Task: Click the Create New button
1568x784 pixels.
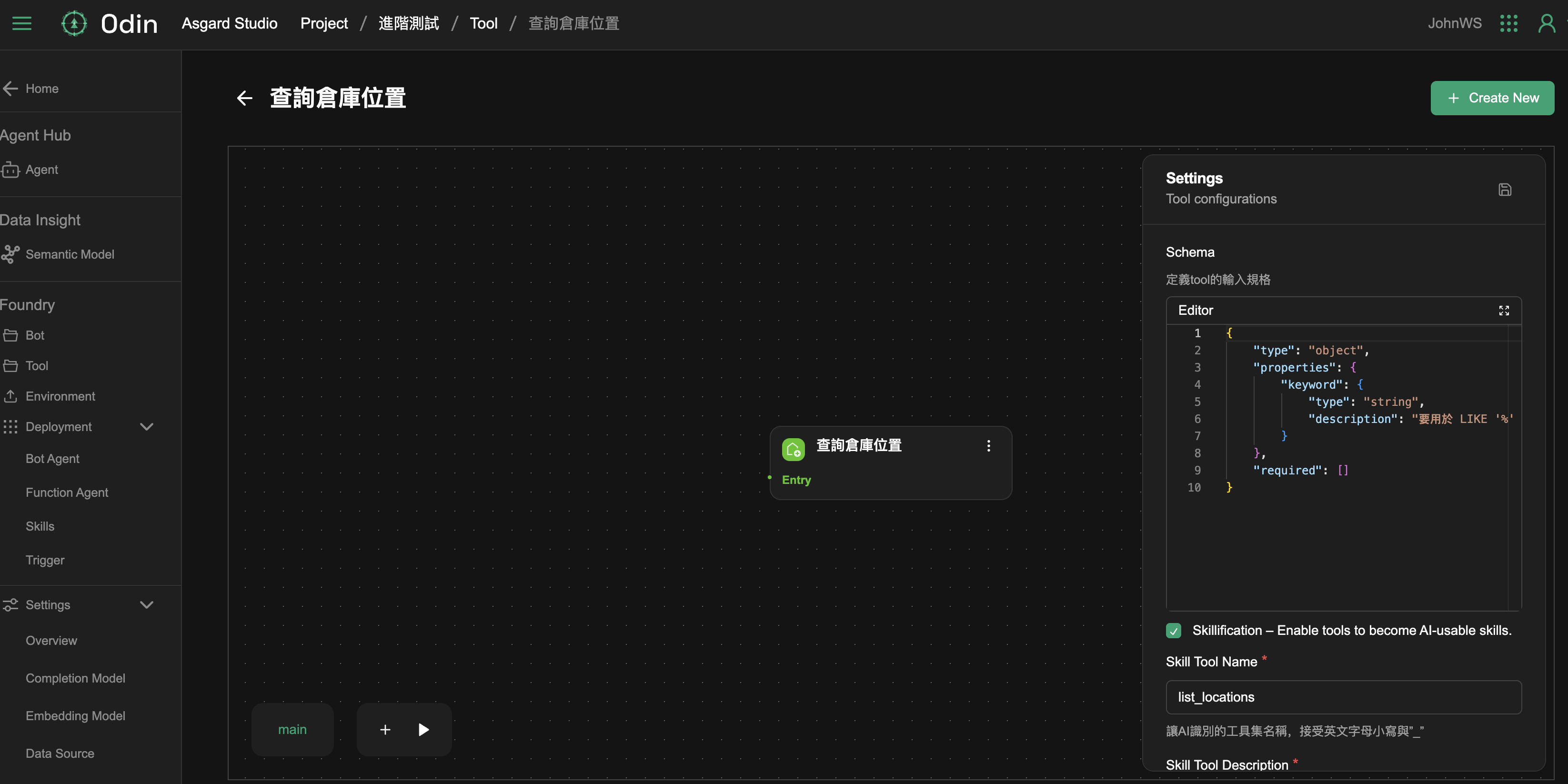Action: [x=1492, y=98]
